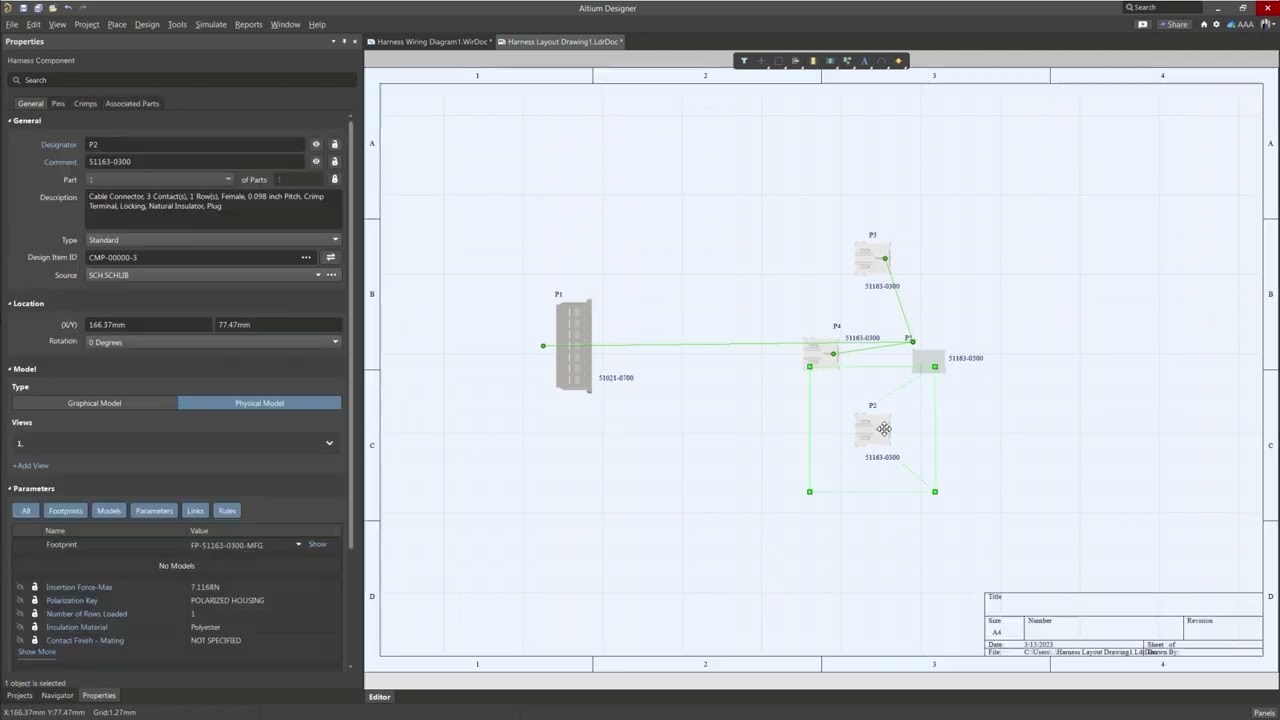
Task: Click the undo arrow icon
Action: [68, 8]
